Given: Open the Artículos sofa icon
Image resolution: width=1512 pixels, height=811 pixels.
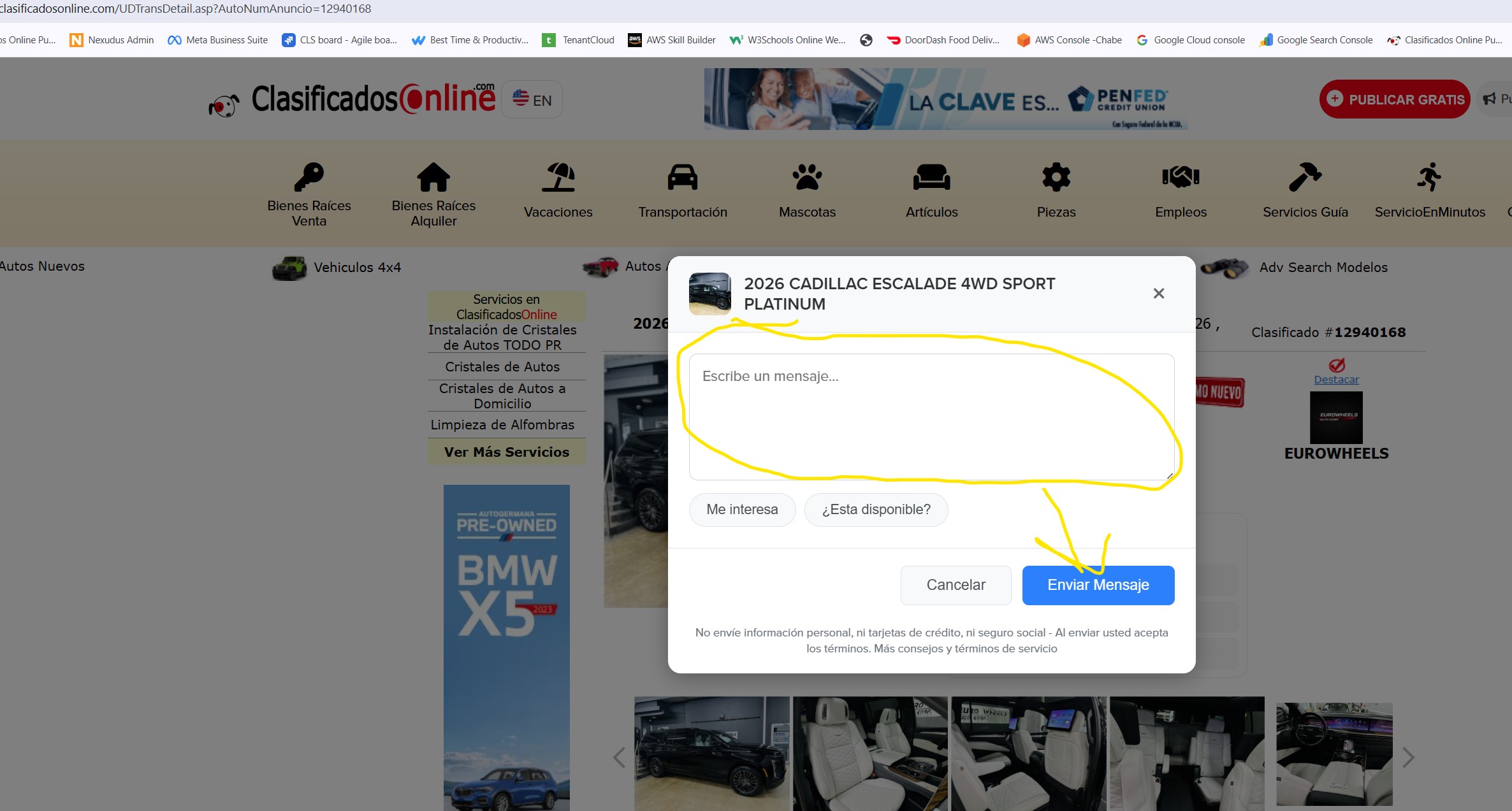Looking at the screenshot, I should click(931, 177).
